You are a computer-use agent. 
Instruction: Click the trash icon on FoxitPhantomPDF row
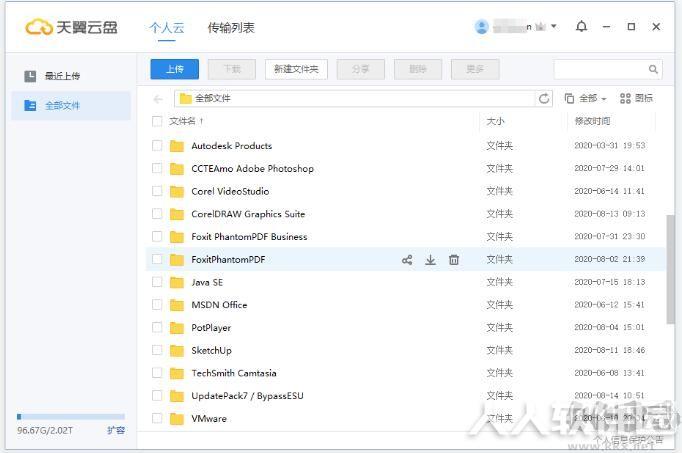point(454,260)
